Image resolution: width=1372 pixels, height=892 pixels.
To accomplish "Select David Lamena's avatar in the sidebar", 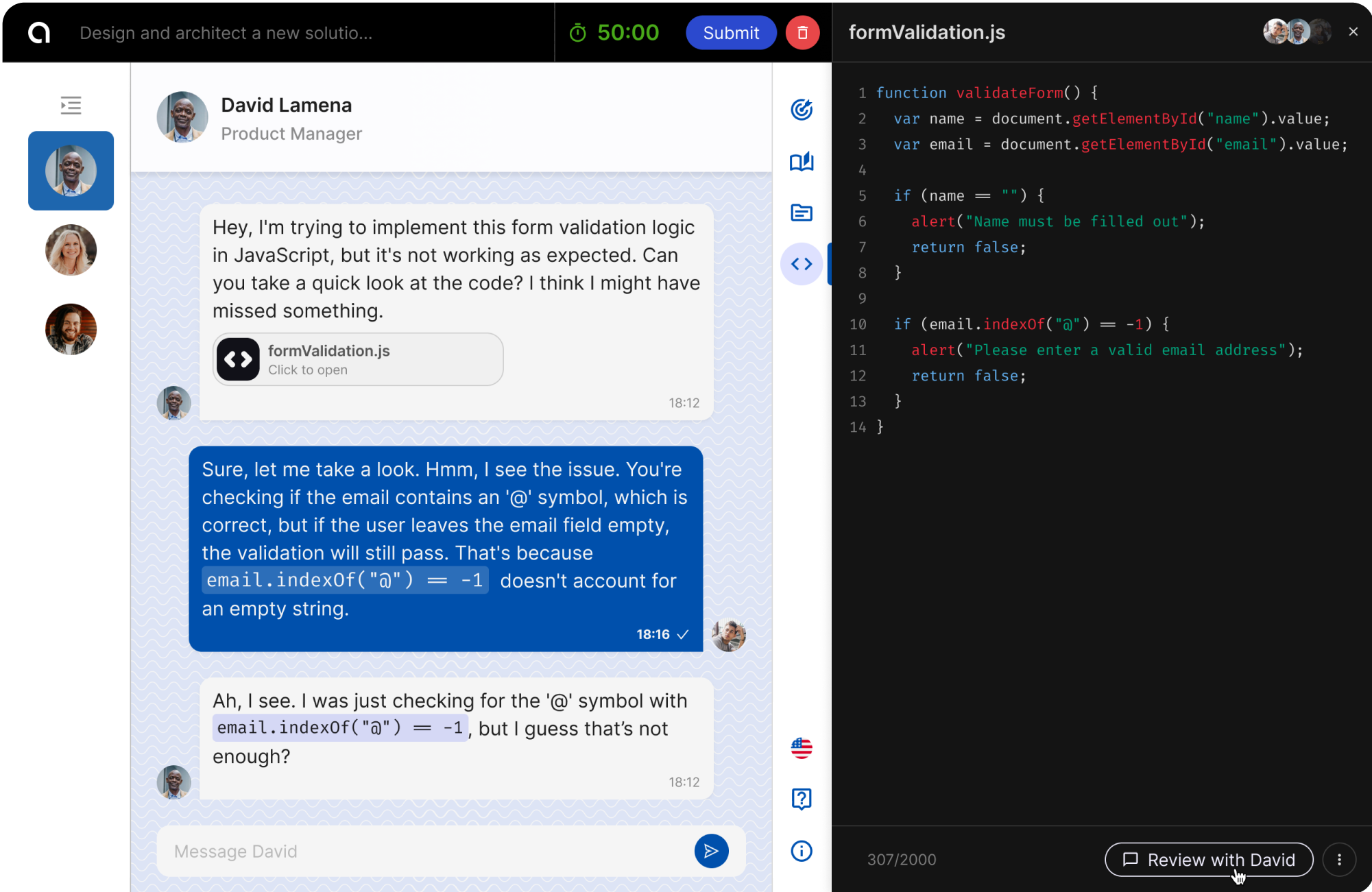I will 71,171.
